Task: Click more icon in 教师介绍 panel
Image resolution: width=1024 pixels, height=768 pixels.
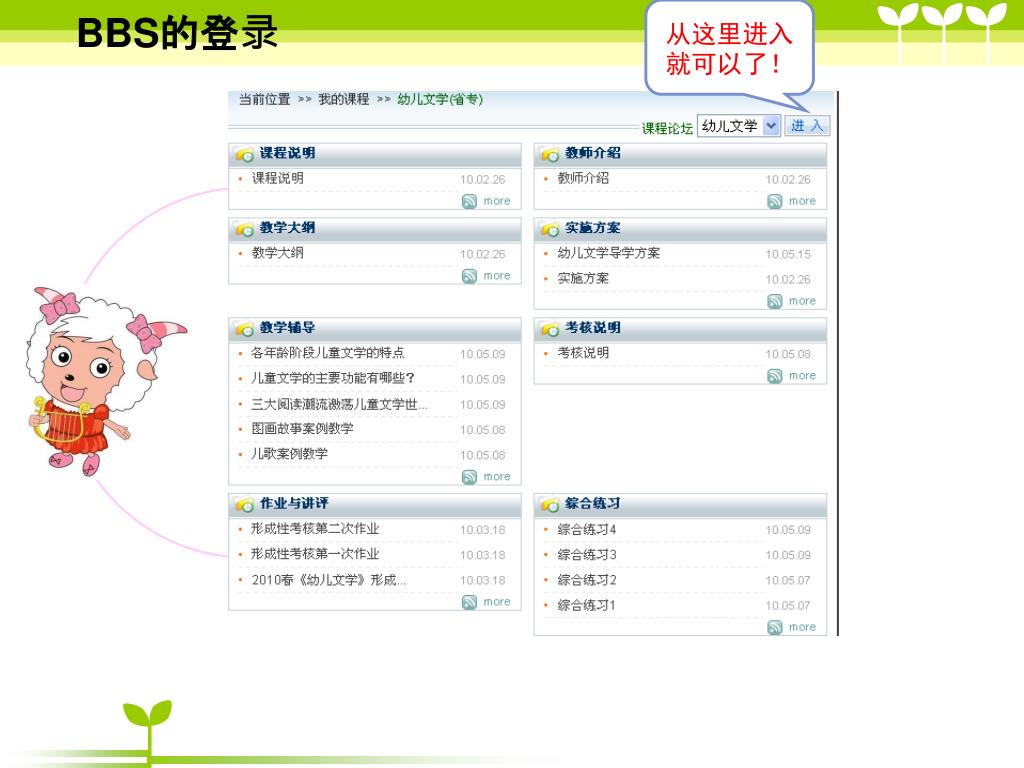Action: pyautogui.click(x=775, y=201)
